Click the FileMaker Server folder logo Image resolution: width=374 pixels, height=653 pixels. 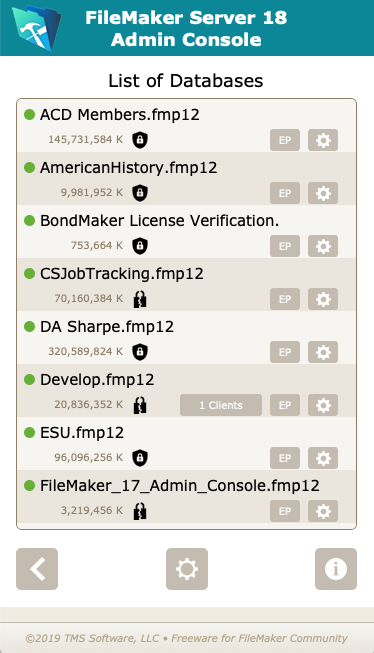(36, 28)
